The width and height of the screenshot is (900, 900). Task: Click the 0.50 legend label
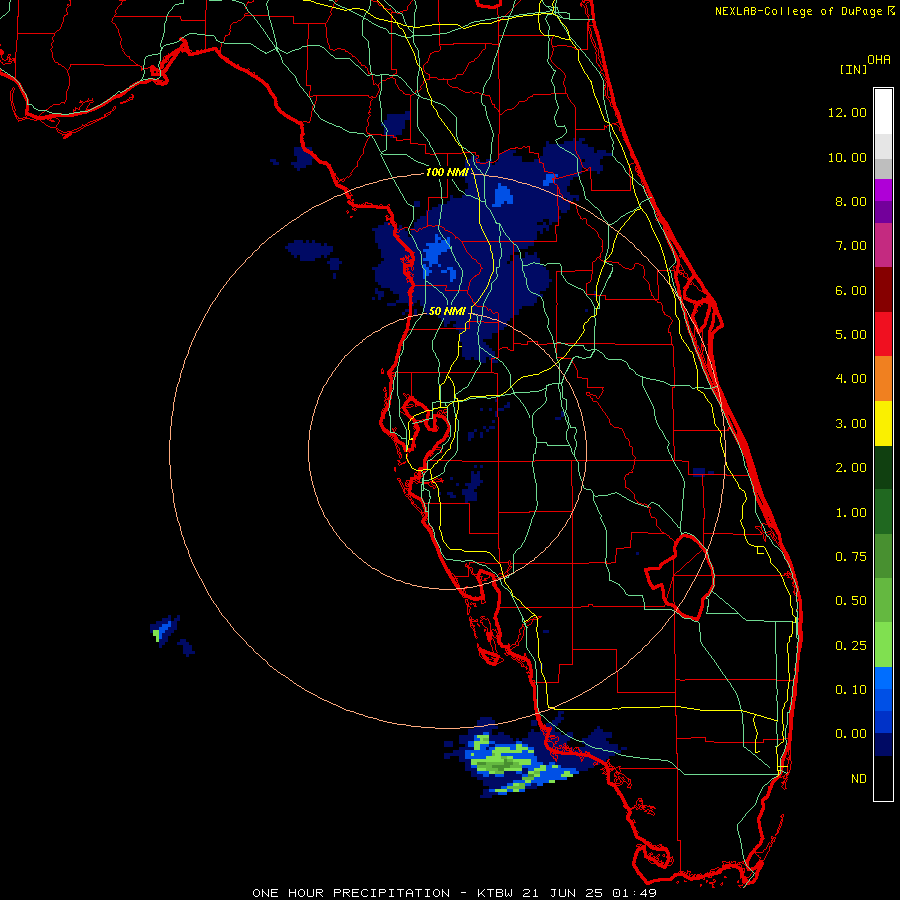(850, 600)
